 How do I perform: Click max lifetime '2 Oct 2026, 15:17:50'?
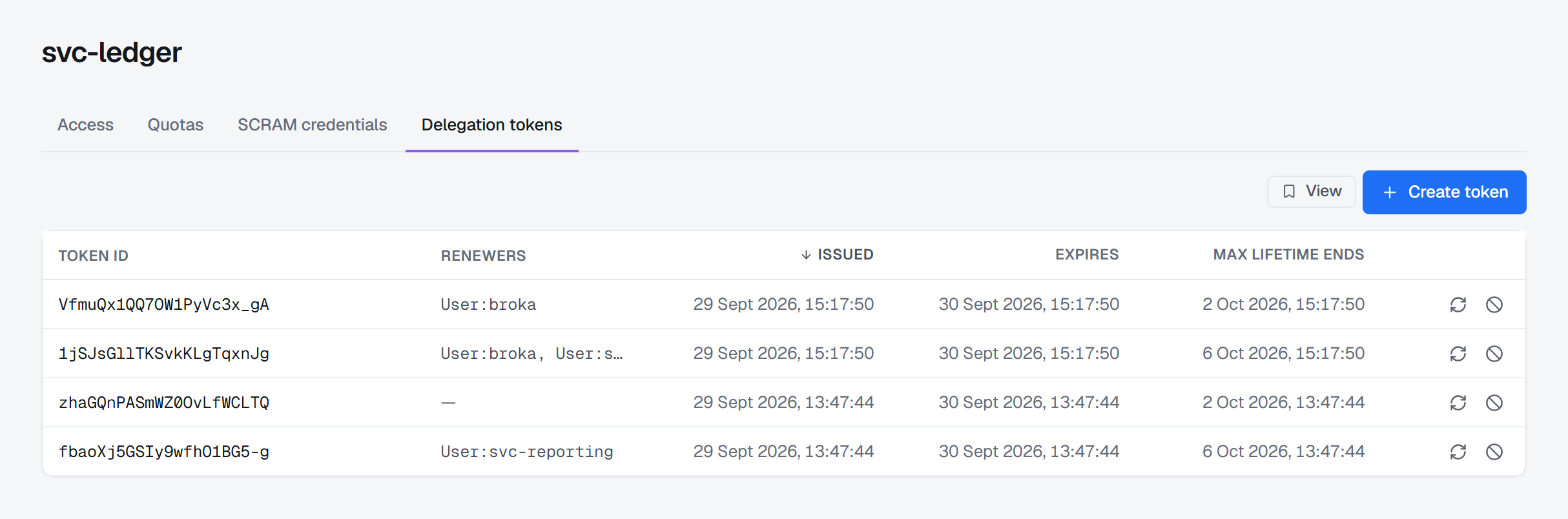(x=1283, y=304)
